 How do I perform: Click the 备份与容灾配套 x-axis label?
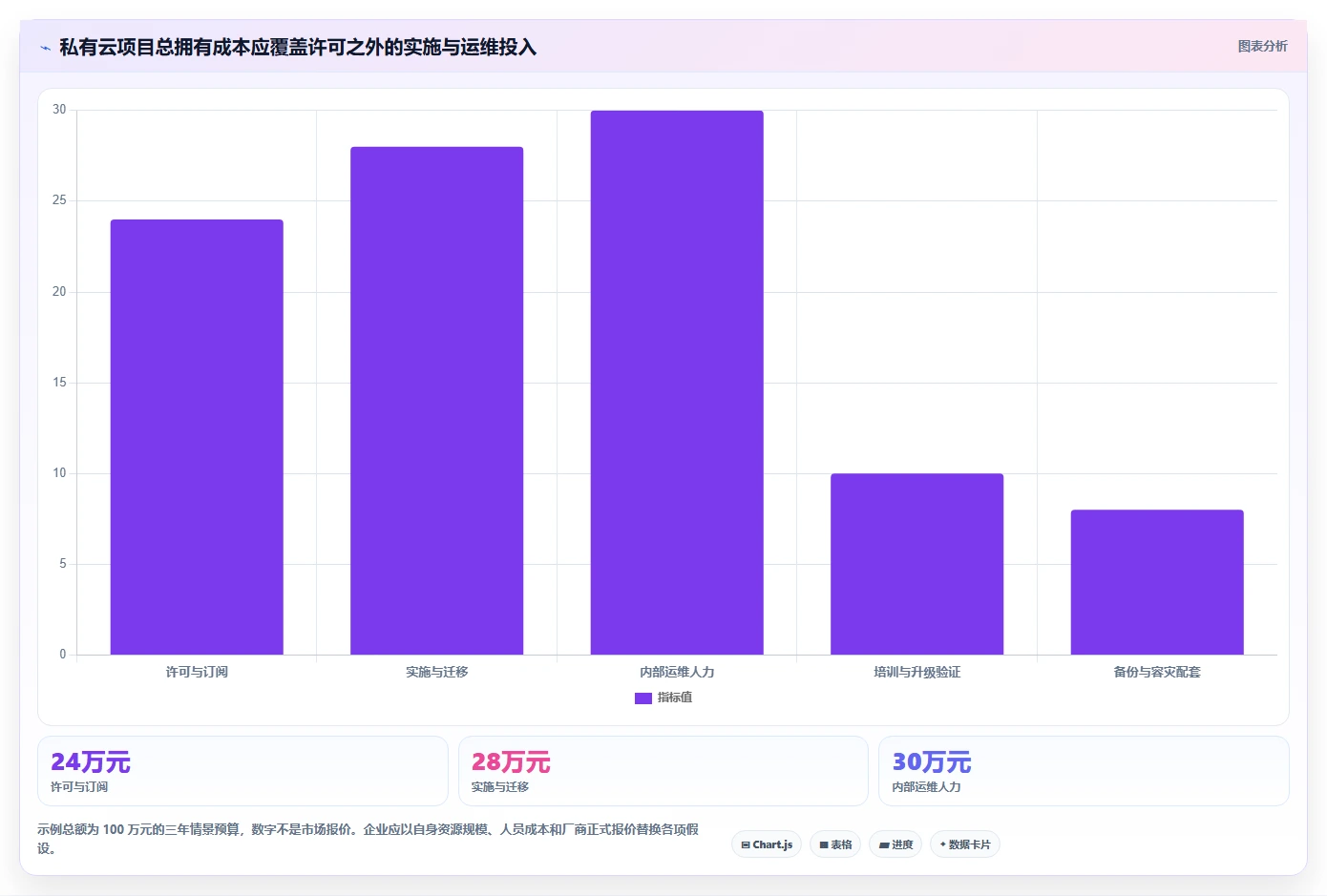[1157, 672]
